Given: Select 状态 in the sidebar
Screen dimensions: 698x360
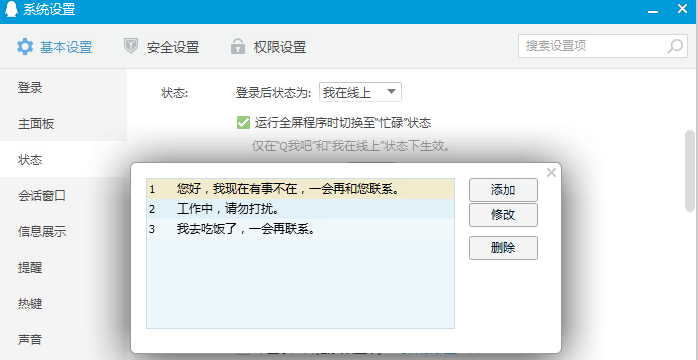Looking at the screenshot, I should click(x=63, y=160).
